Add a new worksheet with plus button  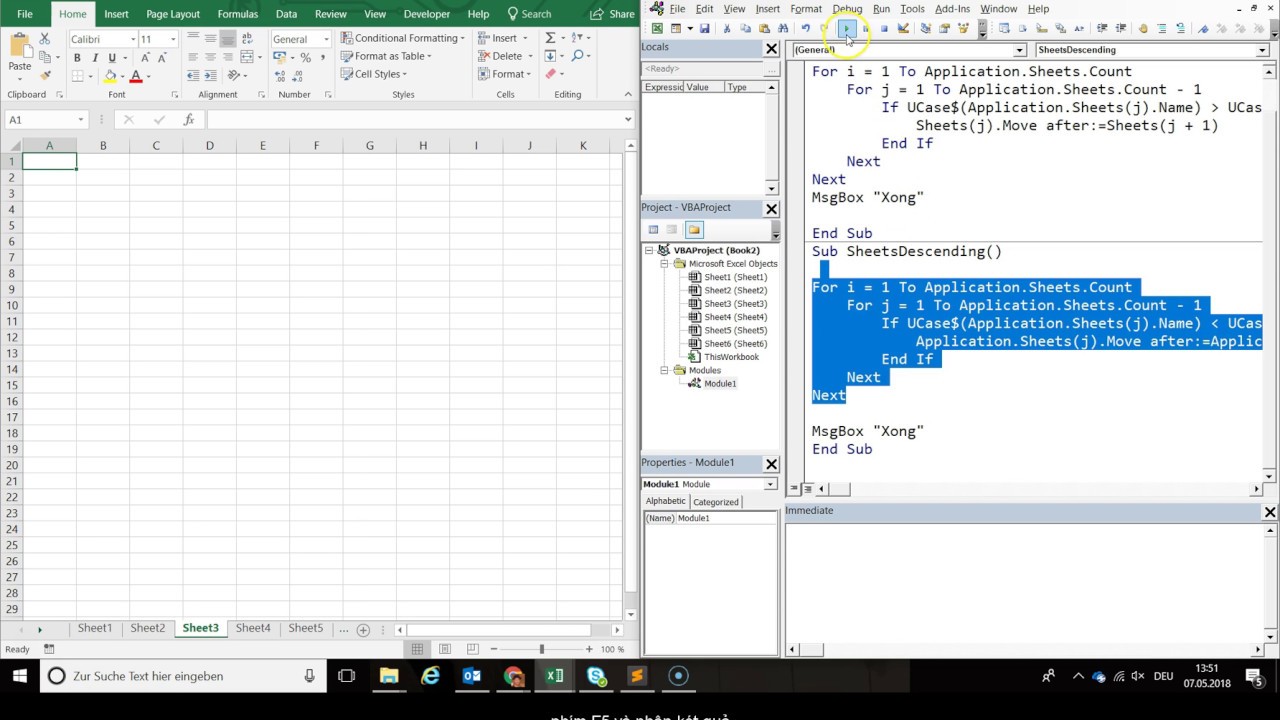[x=363, y=629]
